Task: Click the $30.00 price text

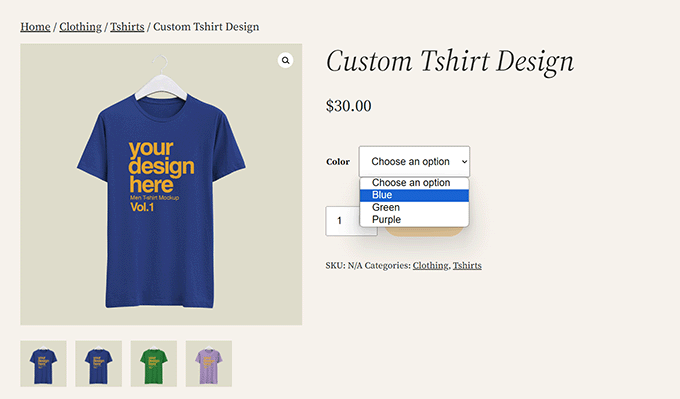Action: (x=349, y=106)
